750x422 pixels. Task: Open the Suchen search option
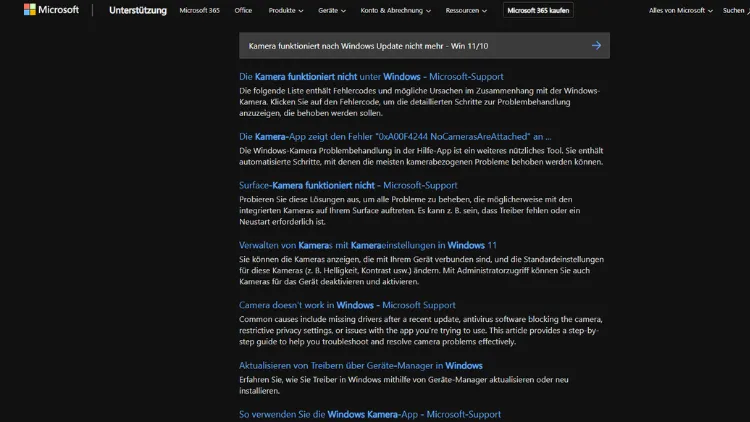[x=736, y=10]
